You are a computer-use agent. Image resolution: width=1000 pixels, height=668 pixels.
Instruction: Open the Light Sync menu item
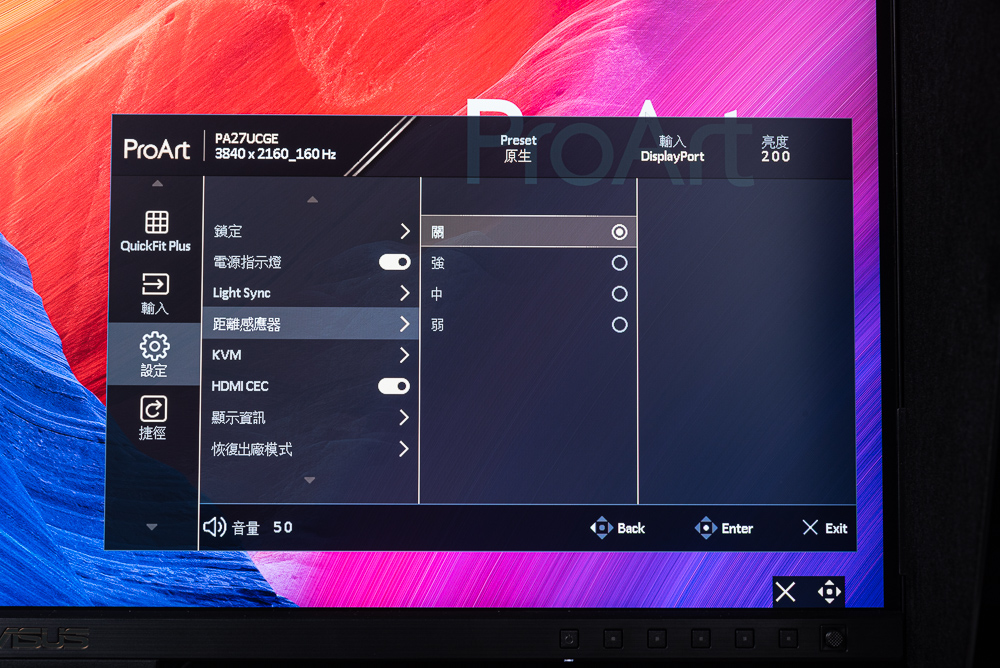[311, 293]
